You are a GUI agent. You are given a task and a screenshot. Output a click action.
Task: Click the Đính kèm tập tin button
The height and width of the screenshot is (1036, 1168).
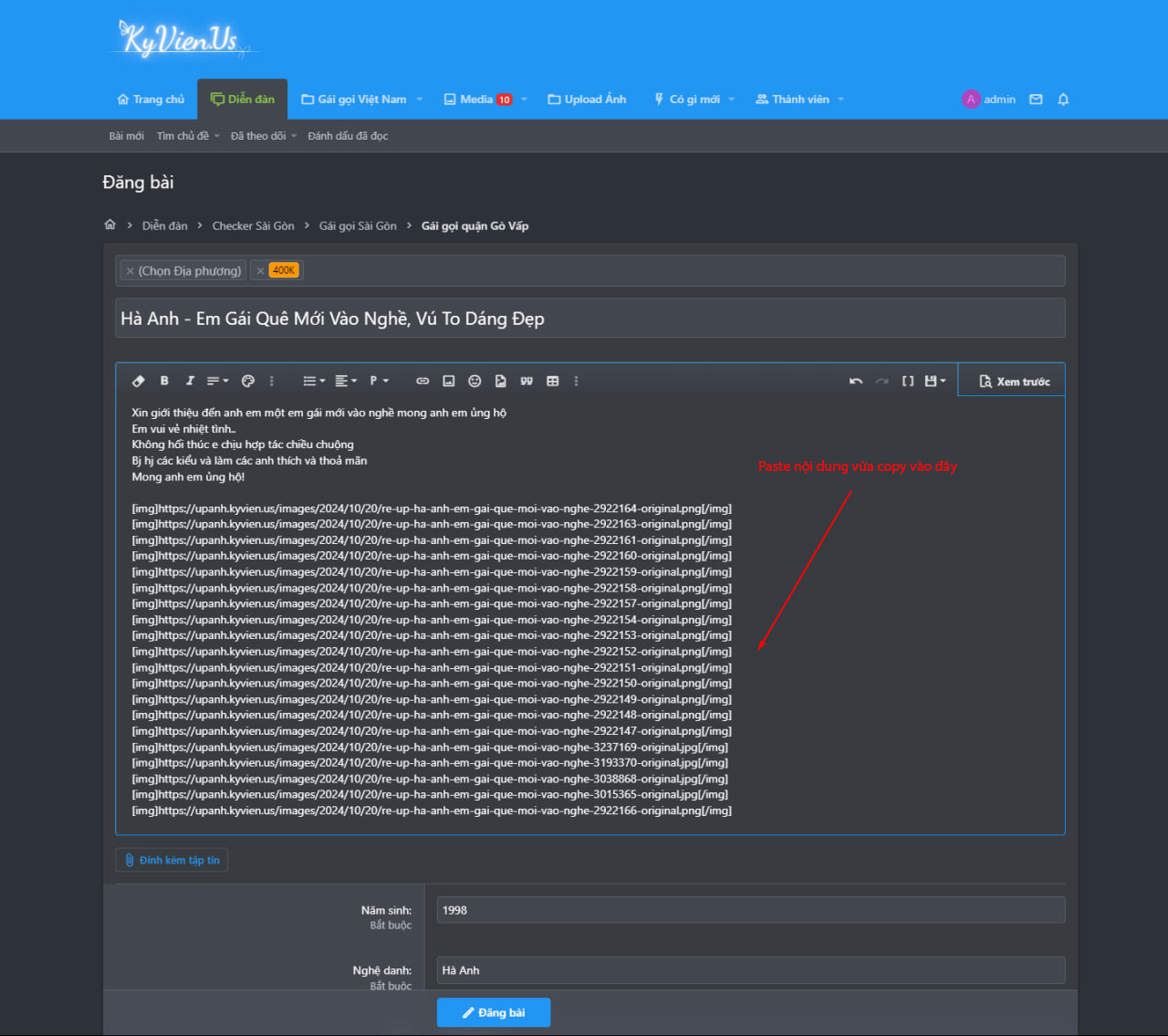coord(172,860)
